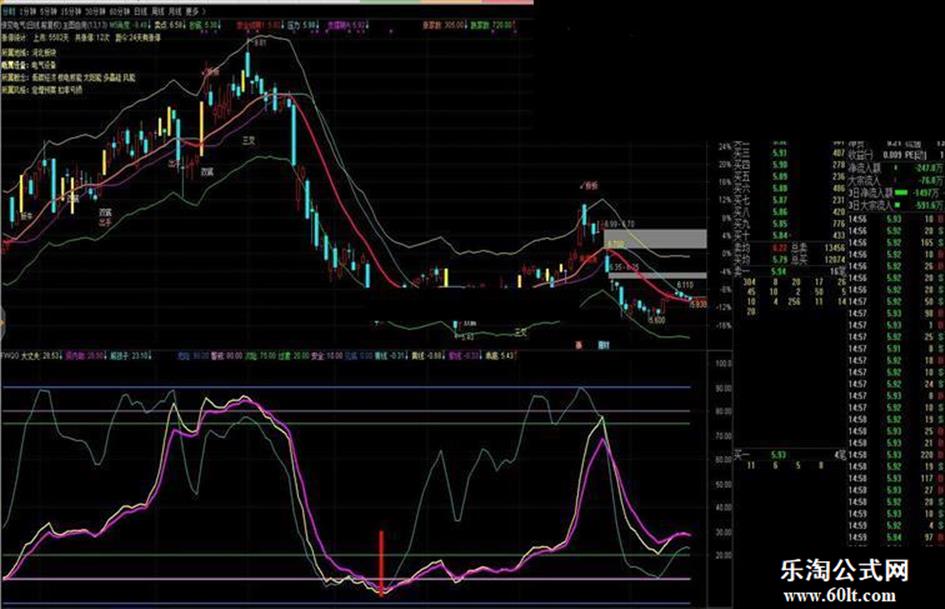The width and height of the screenshot is (945, 609).
Task: Select the 14:56 5.93 trade tick row
Action: point(896,219)
